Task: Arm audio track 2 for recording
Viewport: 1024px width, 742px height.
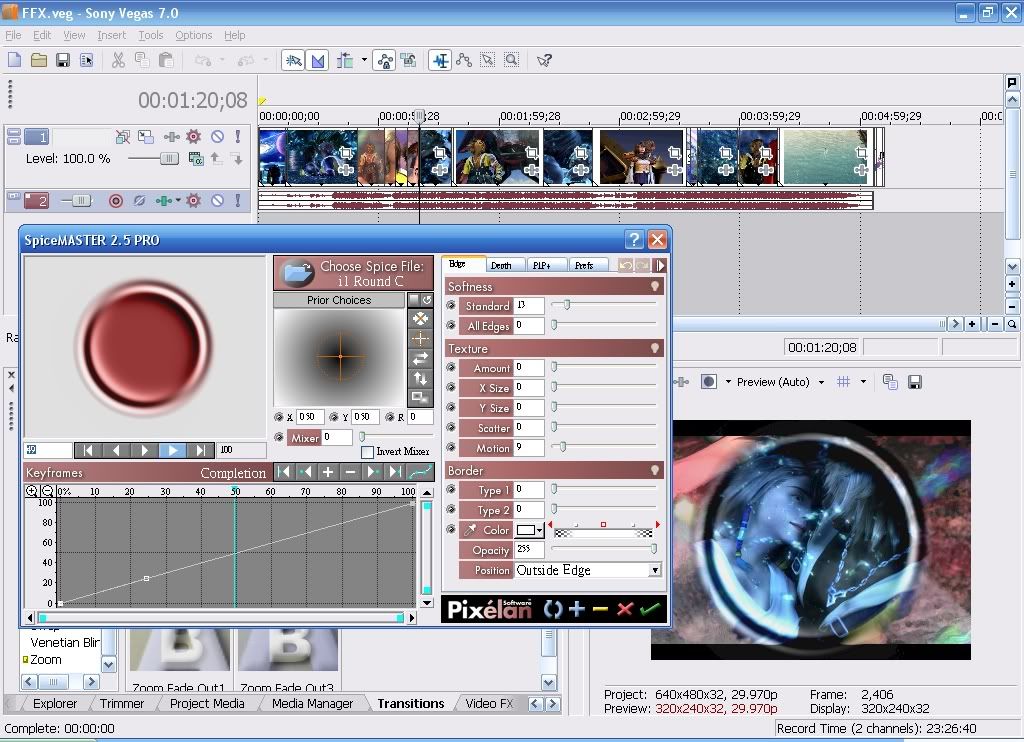Action: (115, 201)
